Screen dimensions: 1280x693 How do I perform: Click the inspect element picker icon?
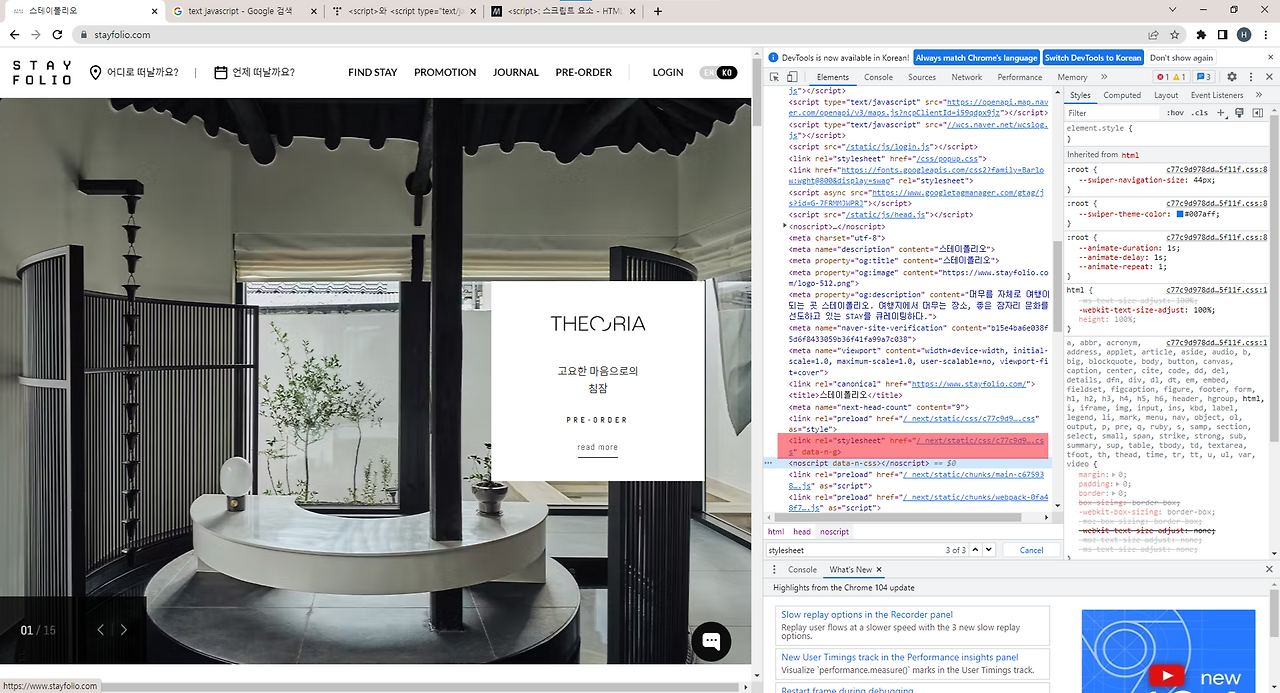(775, 77)
